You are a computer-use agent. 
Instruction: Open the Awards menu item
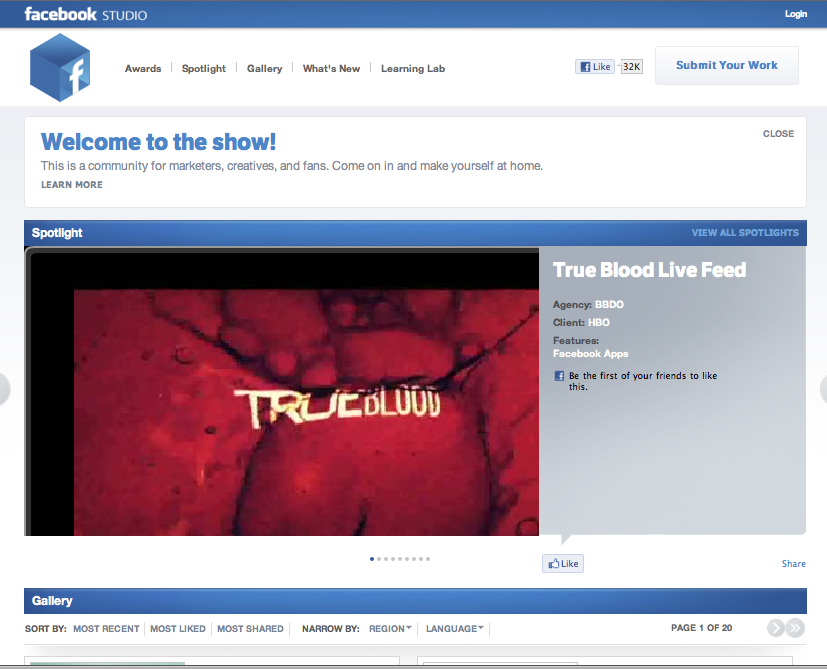pos(143,69)
